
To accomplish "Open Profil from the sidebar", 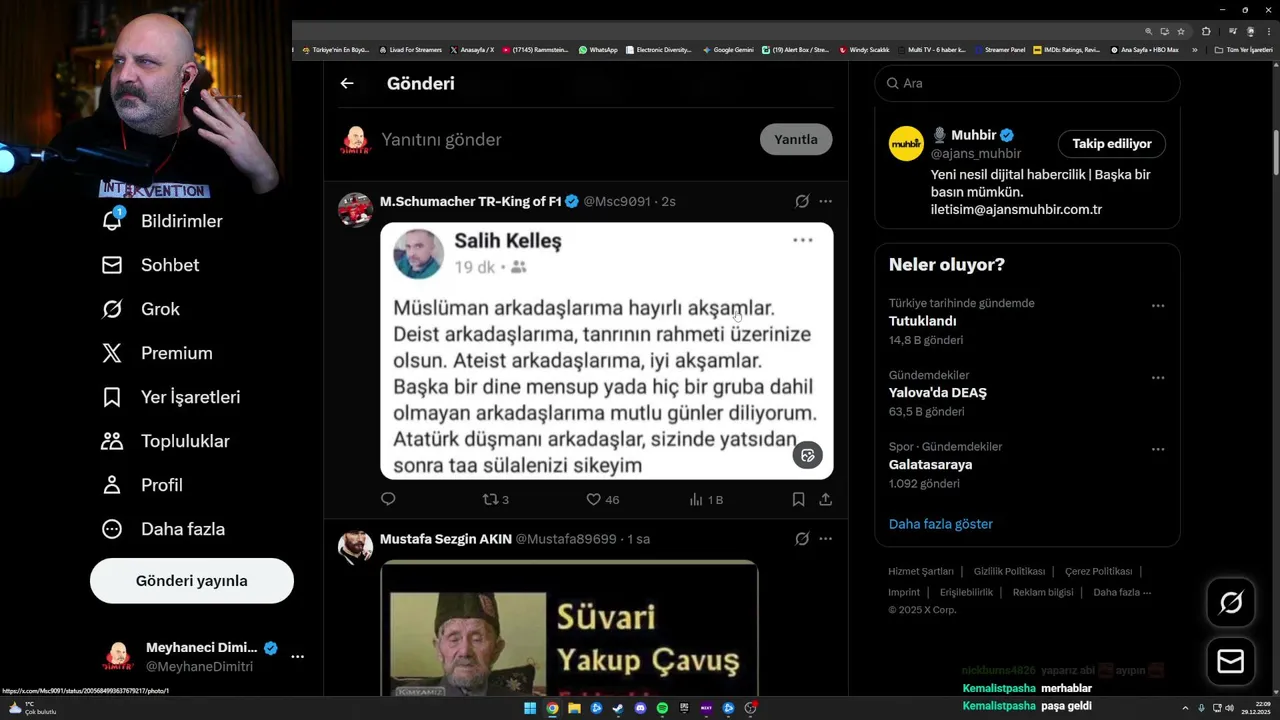I will [x=141, y=485].
